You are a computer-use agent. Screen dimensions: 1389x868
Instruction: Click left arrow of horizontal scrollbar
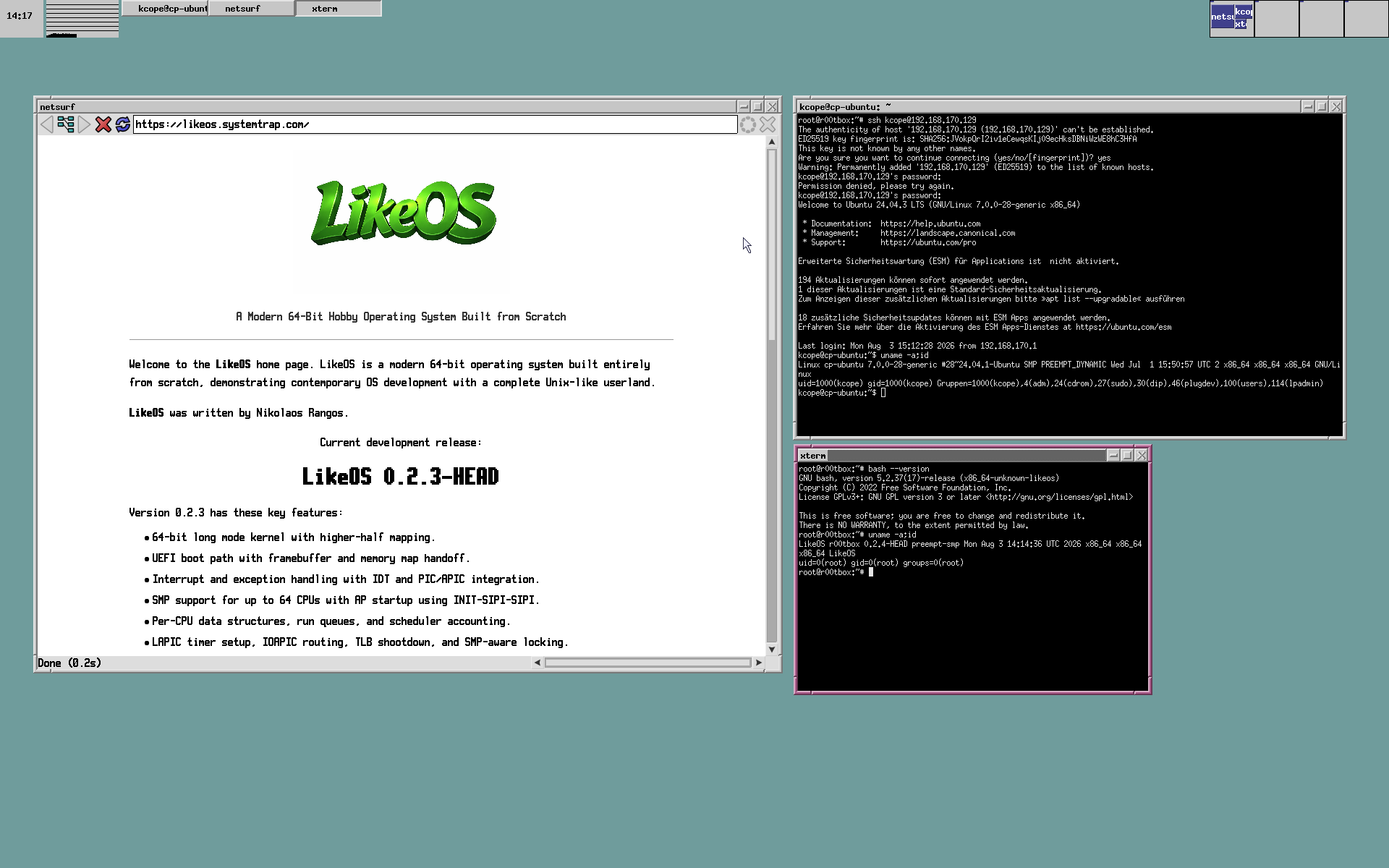[537, 663]
